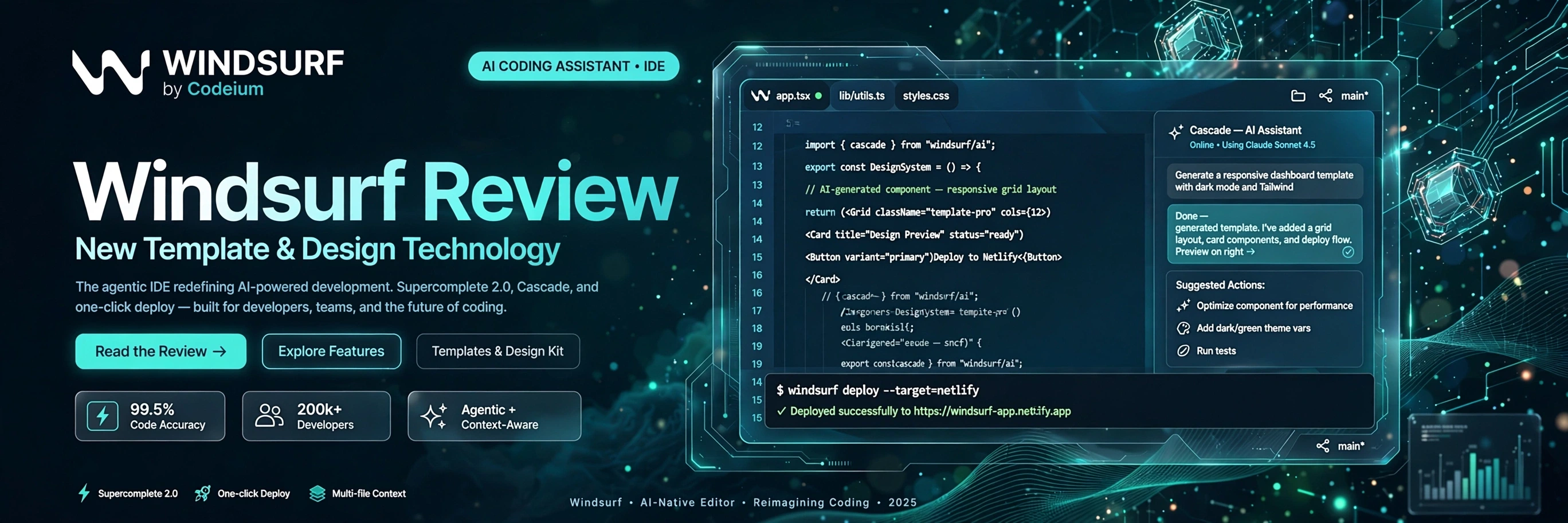The image size is (1568, 523).
Task: Open Templates & Design Kit
Action: click(497, 352)
